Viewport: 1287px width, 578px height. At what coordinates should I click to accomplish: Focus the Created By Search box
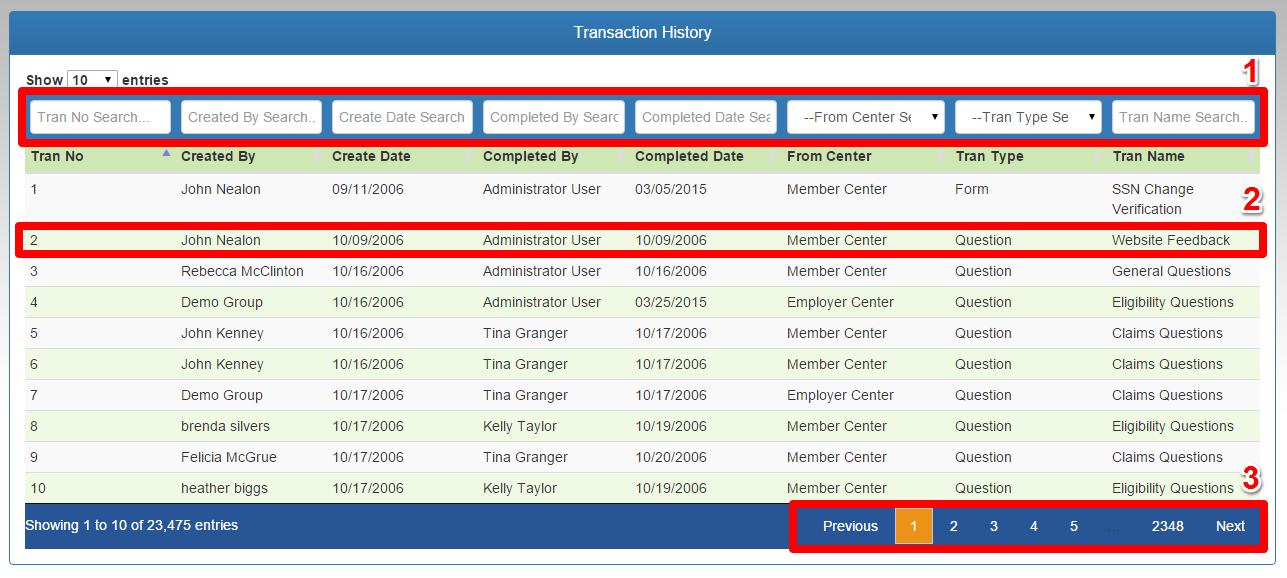(x=251, y=117)
